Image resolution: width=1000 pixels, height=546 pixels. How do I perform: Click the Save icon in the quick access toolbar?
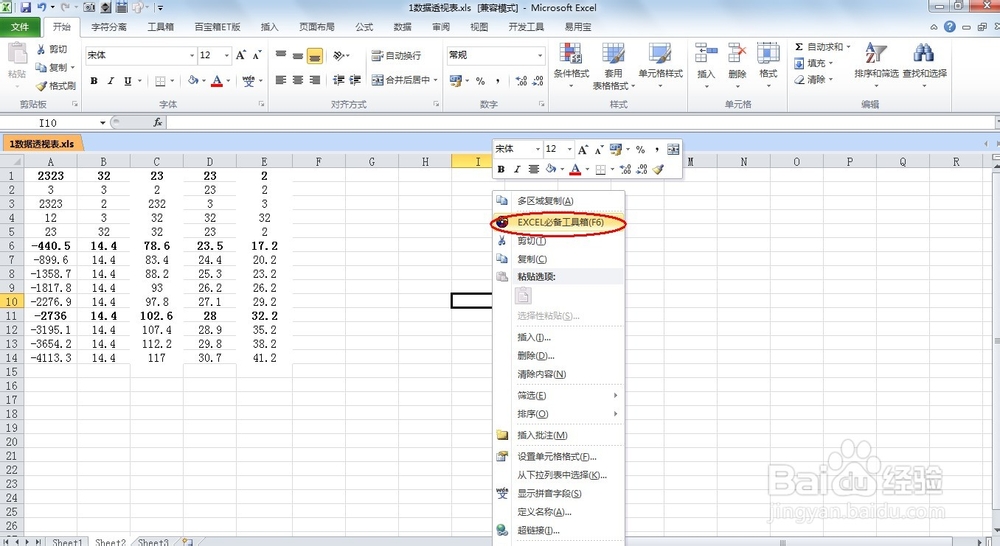pos(26,8)
